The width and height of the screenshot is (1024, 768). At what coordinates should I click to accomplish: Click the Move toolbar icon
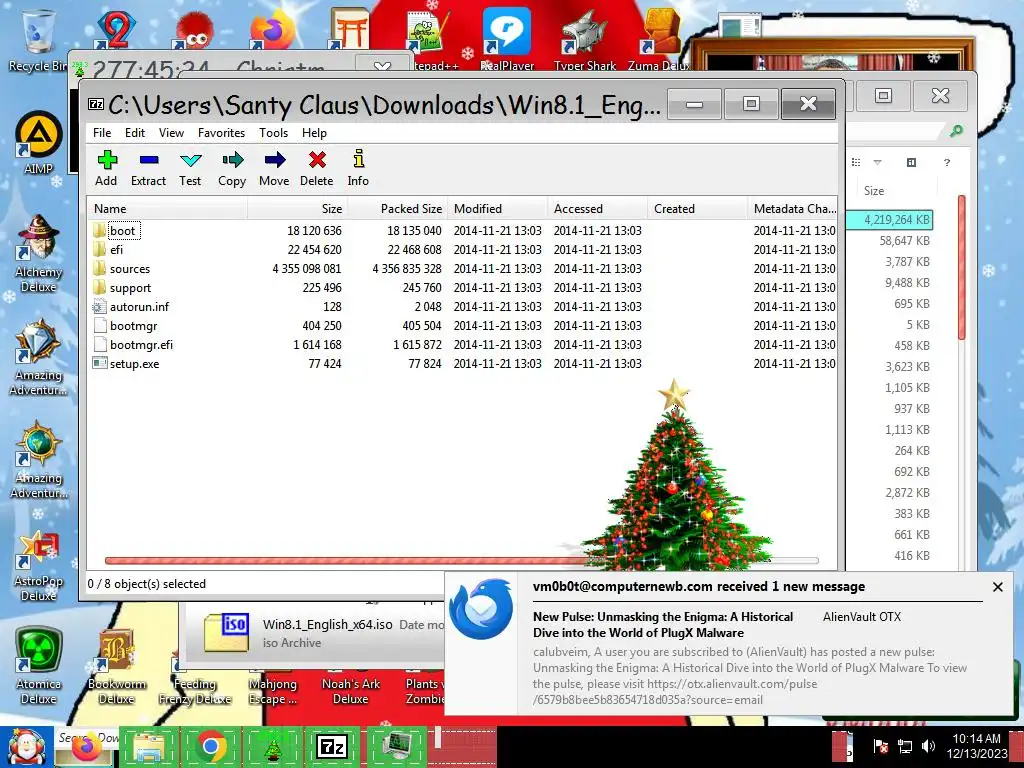pos(274,168)
